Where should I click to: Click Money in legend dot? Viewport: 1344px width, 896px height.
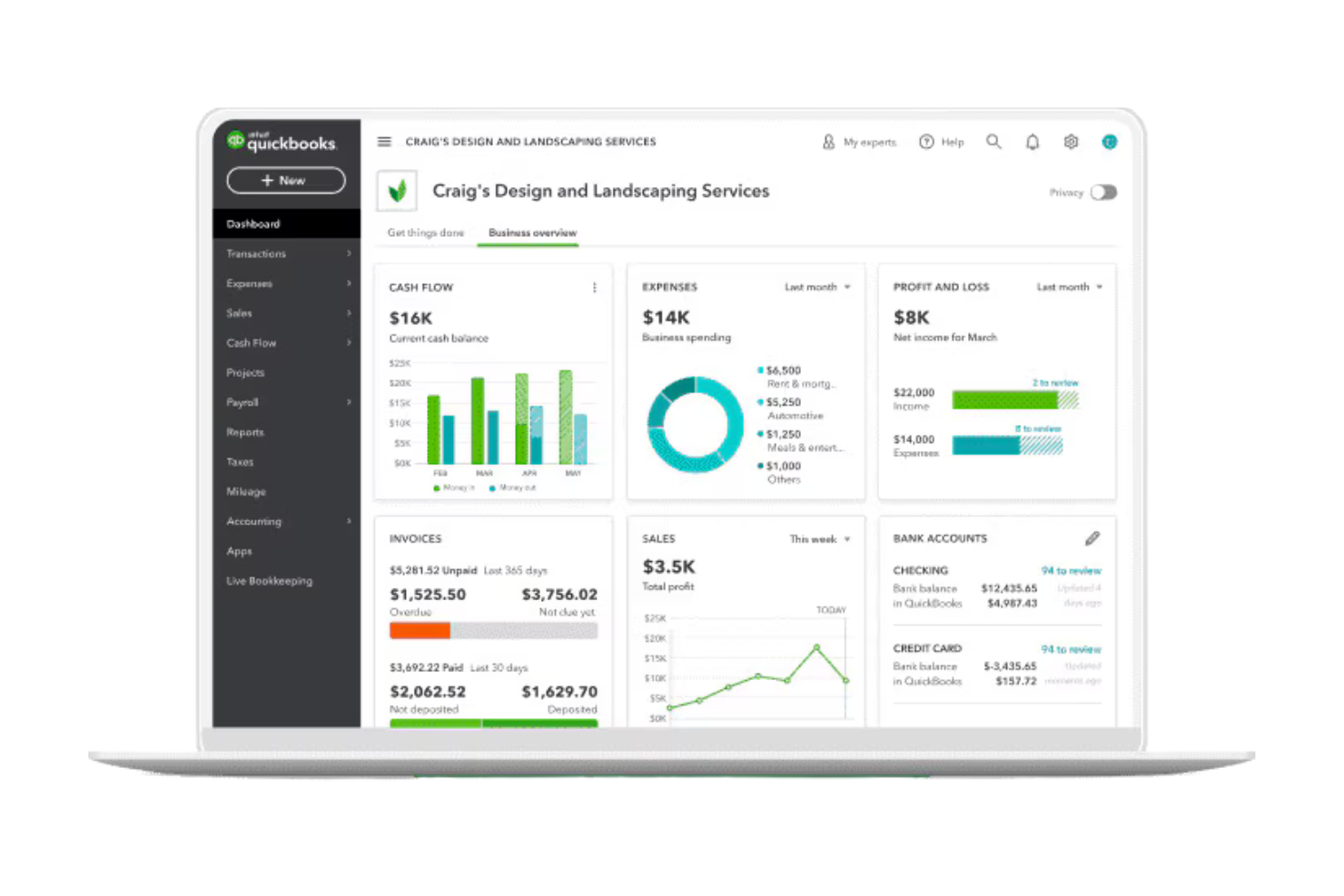tap(437, 488)
